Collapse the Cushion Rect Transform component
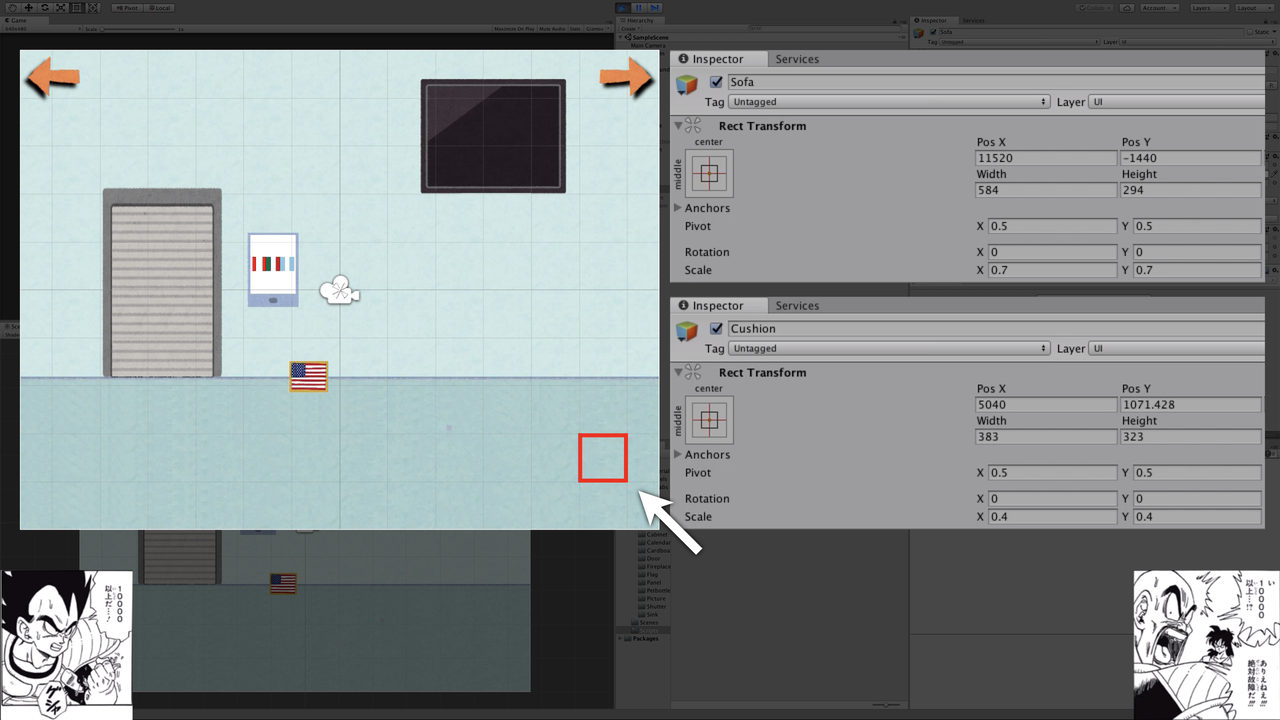1280x720 pixels. point(679,373)
